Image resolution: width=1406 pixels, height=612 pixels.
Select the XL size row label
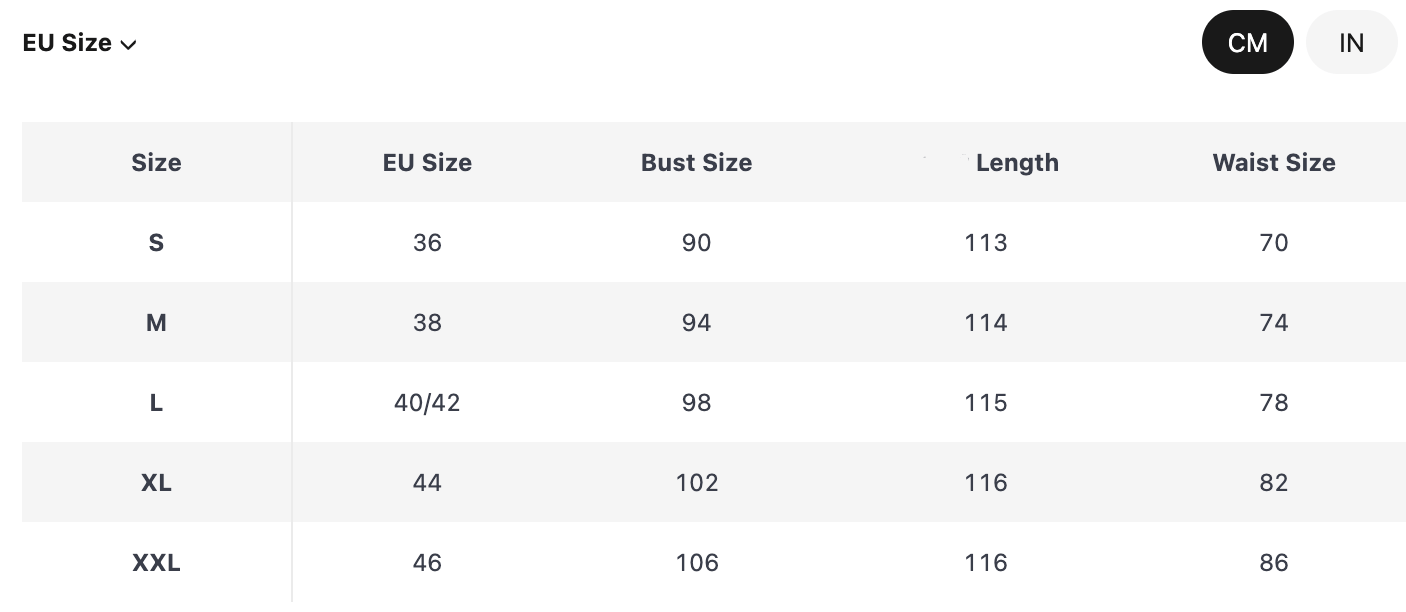click(x=156, y=482)
